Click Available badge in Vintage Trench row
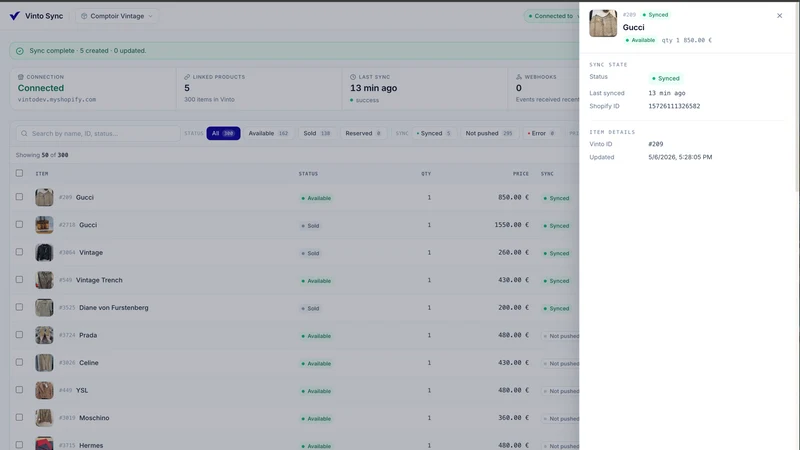The height and width of the screenshot is (450, 800). [316, 281]
